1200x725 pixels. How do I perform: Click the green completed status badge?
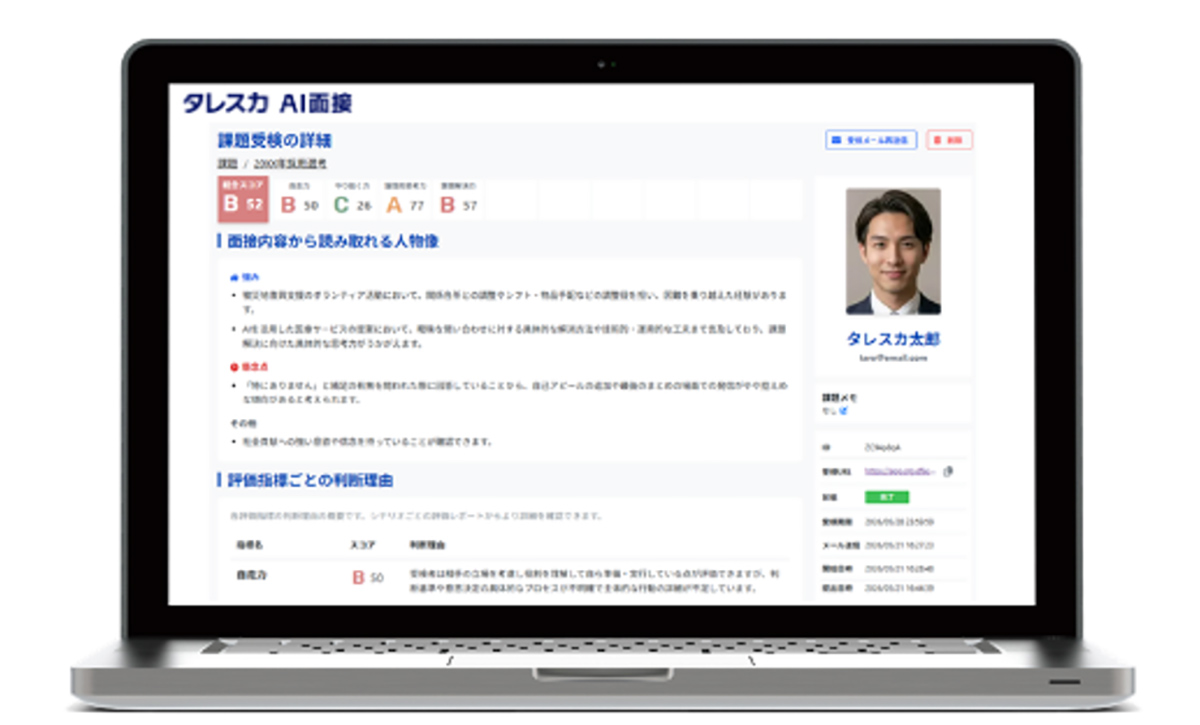(887, 496)
